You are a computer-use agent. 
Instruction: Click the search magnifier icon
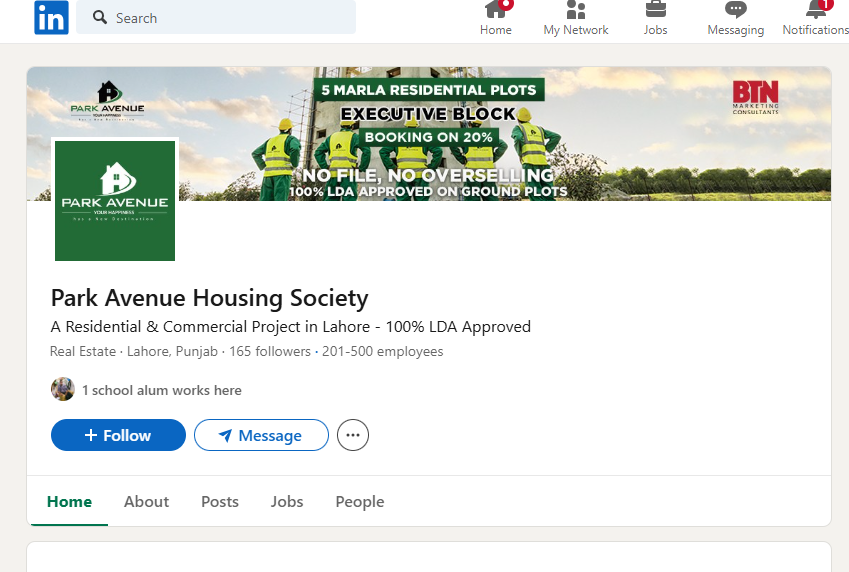pos(100,18)
